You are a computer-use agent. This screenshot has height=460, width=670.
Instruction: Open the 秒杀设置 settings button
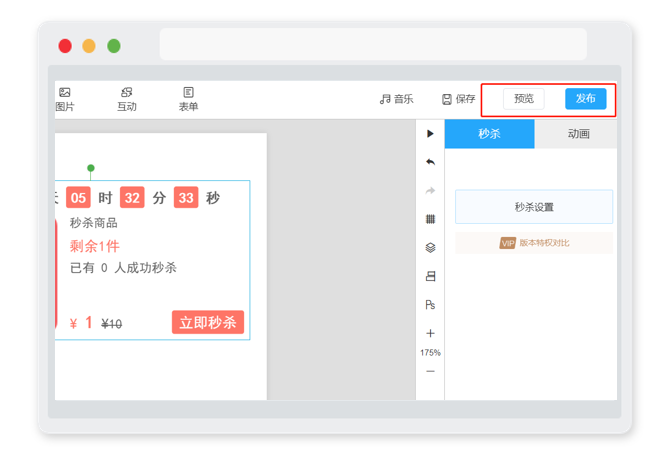534,207
